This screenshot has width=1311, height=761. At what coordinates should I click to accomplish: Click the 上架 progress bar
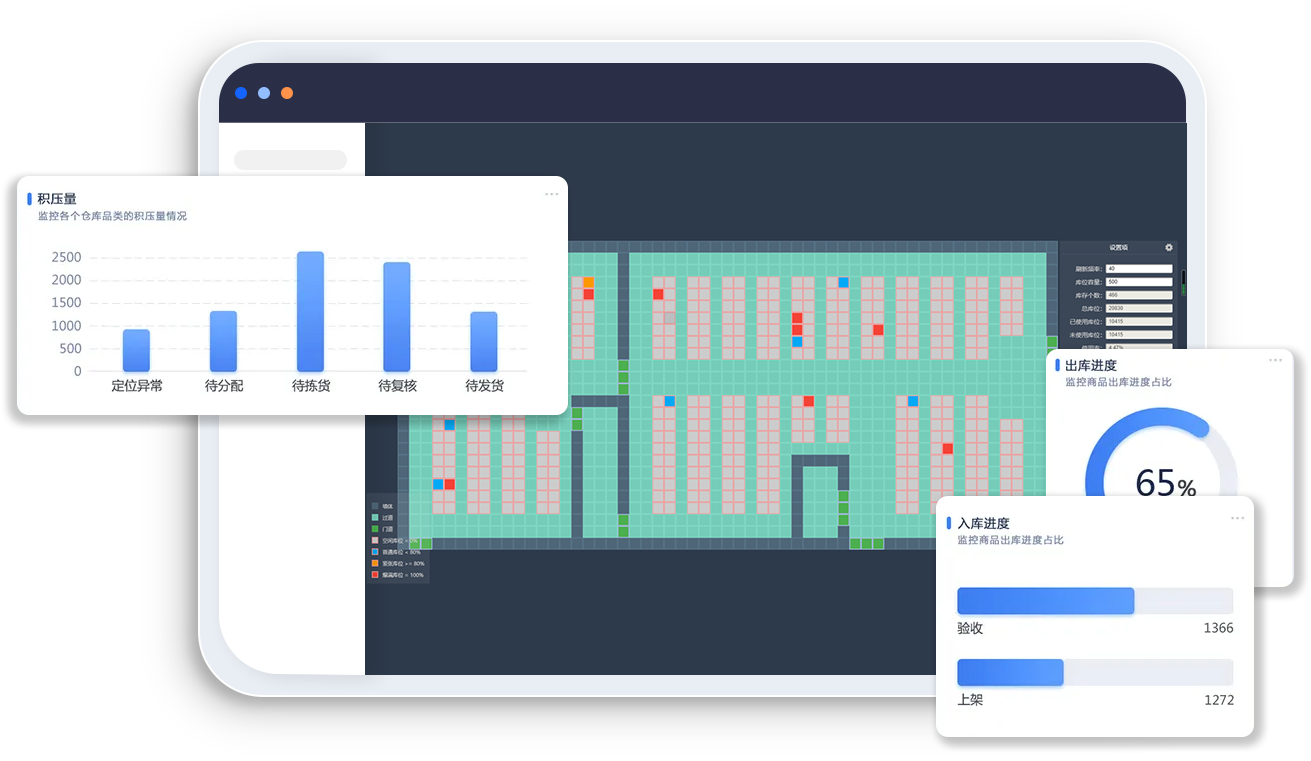click(1095, 672)
